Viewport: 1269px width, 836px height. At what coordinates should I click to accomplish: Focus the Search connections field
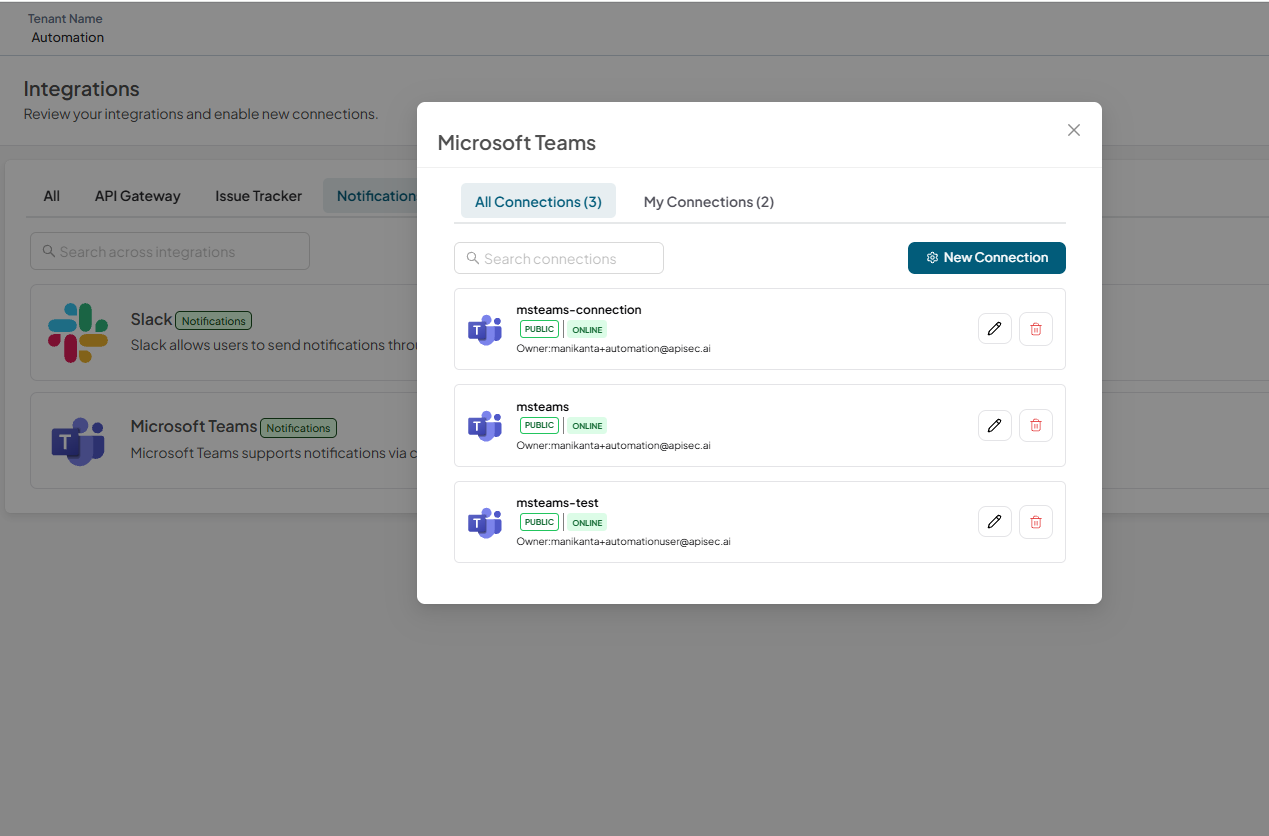tap(559, 258)
